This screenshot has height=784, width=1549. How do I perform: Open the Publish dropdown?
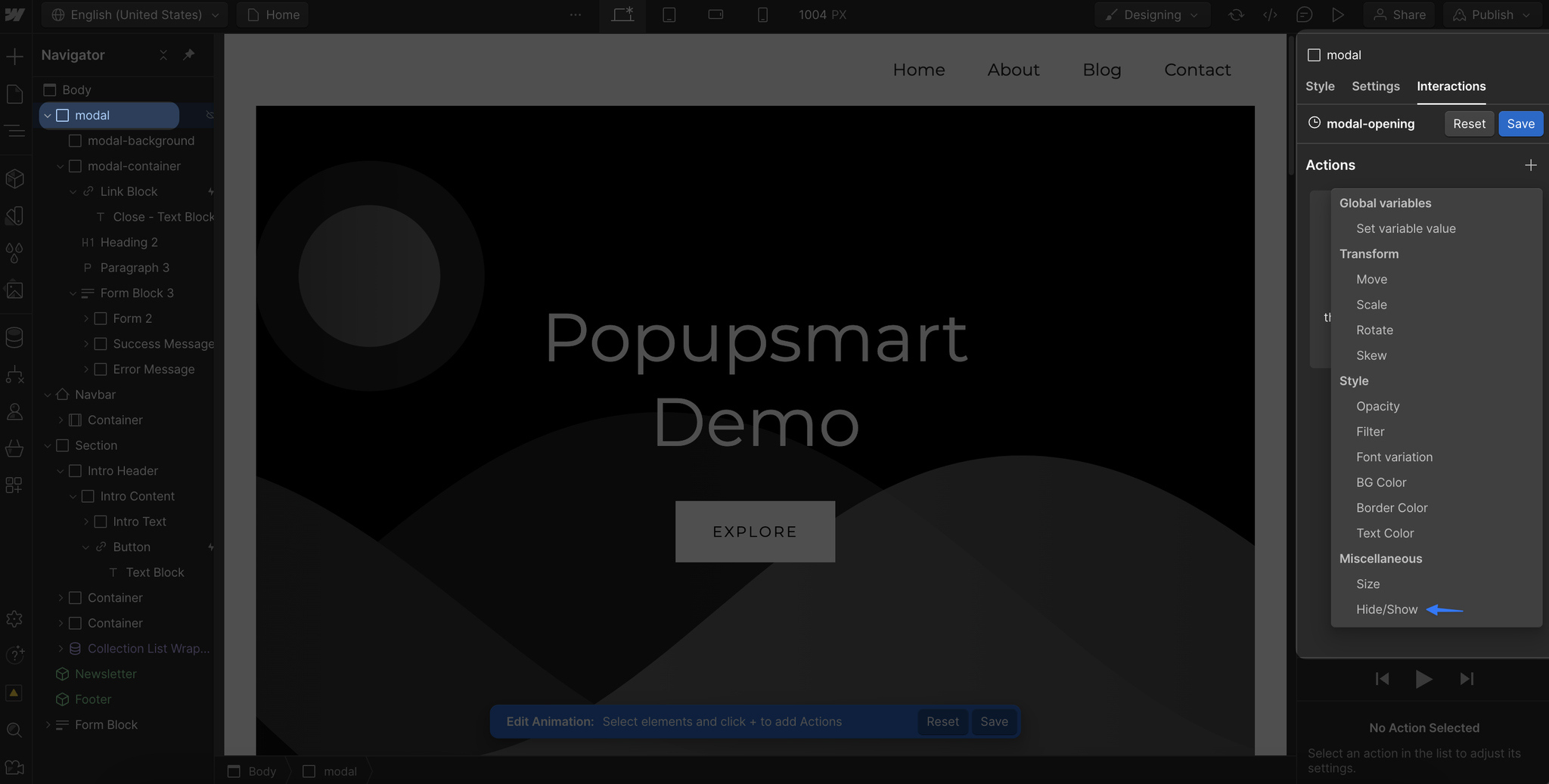(1493, 14)
